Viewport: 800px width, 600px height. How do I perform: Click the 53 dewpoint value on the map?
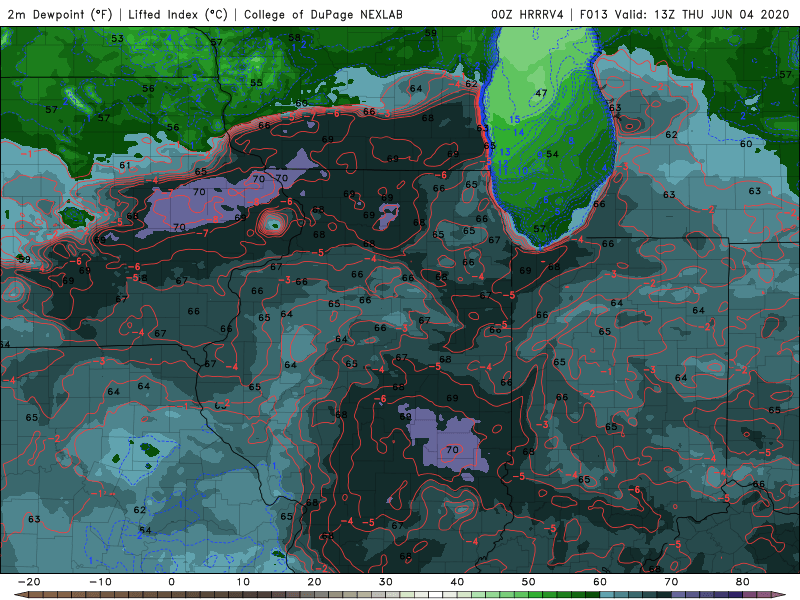(x=117, y=38)
